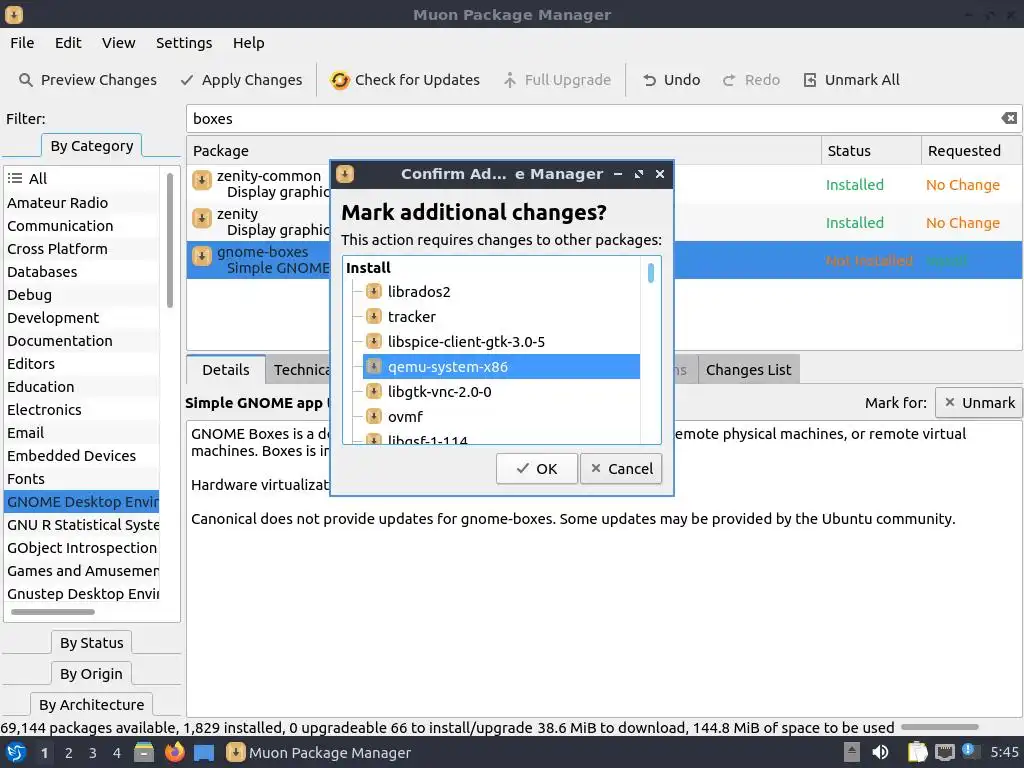The height and width of the screenshot is (768, 1024).
Task: Click the Preview Changes magnifier icon
Action: (25, 80)
